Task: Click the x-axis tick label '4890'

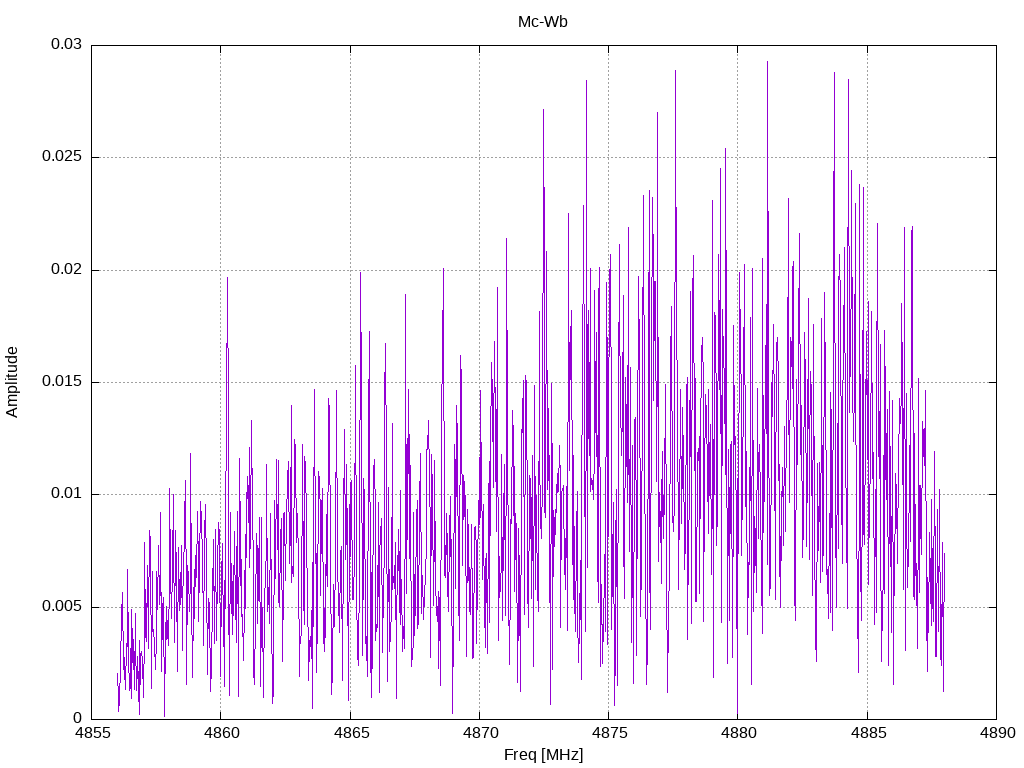Action: click(x=997, y=733)
